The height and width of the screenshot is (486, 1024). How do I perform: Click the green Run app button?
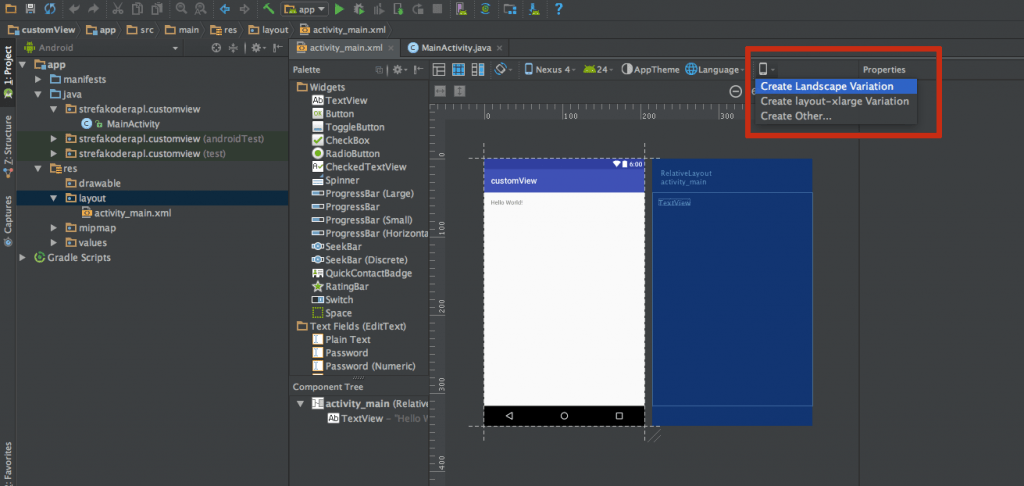(340, 9)
